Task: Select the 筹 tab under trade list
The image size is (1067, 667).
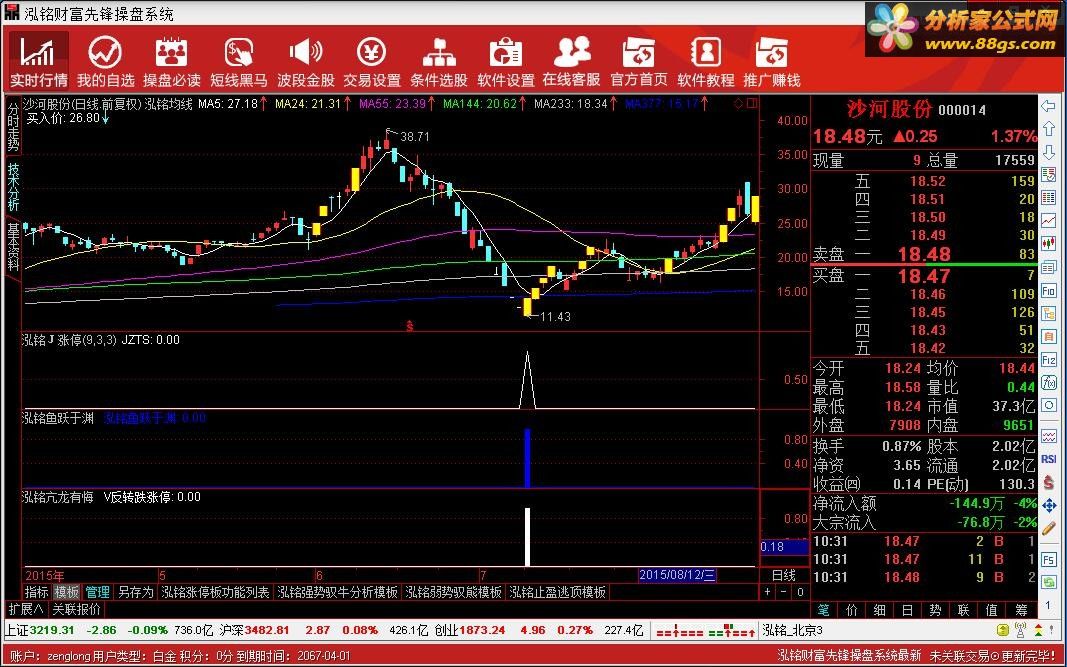Action: (1021, 610)
